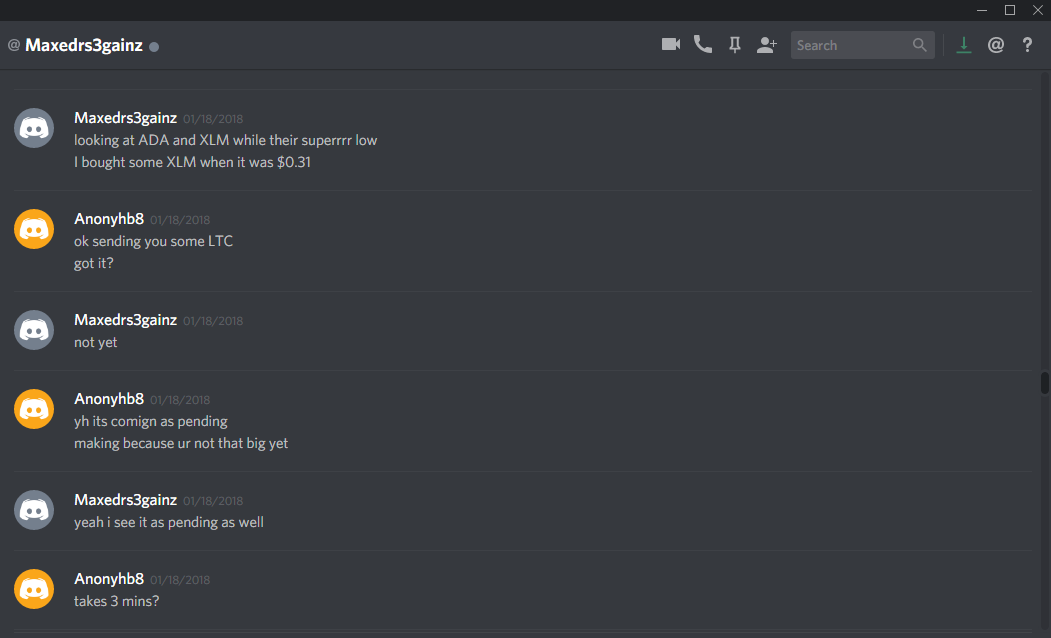
Task: Click Maxedrs3gainz gray avatar on first message
Action: coord(34,128)
